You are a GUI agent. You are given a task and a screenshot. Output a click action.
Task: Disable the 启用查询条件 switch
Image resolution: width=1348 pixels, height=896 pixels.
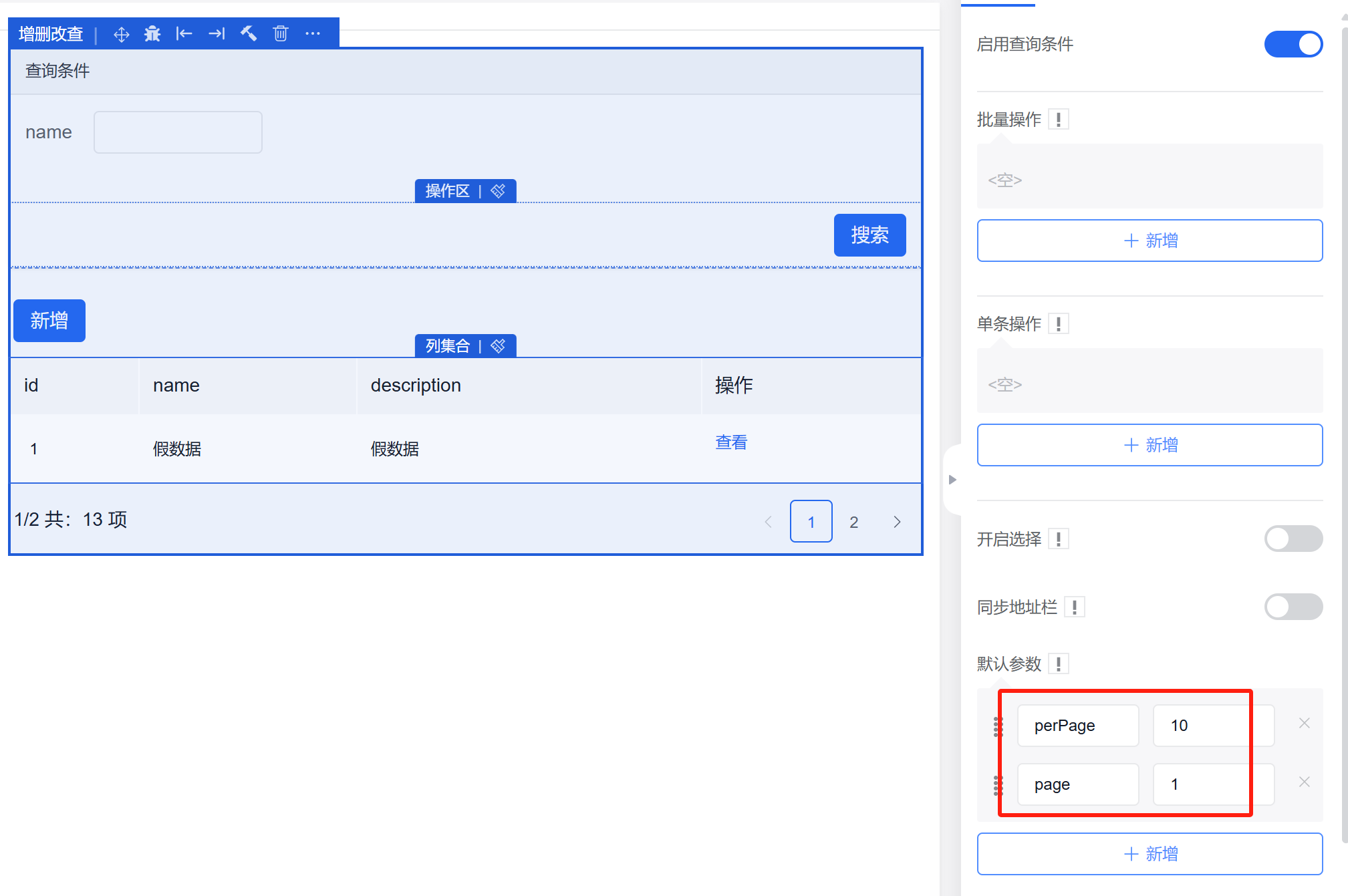[x=1293, y=45]
